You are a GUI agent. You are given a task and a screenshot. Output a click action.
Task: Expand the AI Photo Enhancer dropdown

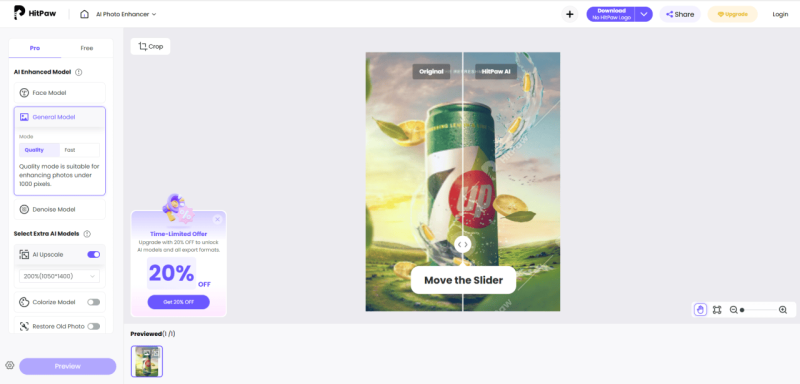tap(126, 14)
